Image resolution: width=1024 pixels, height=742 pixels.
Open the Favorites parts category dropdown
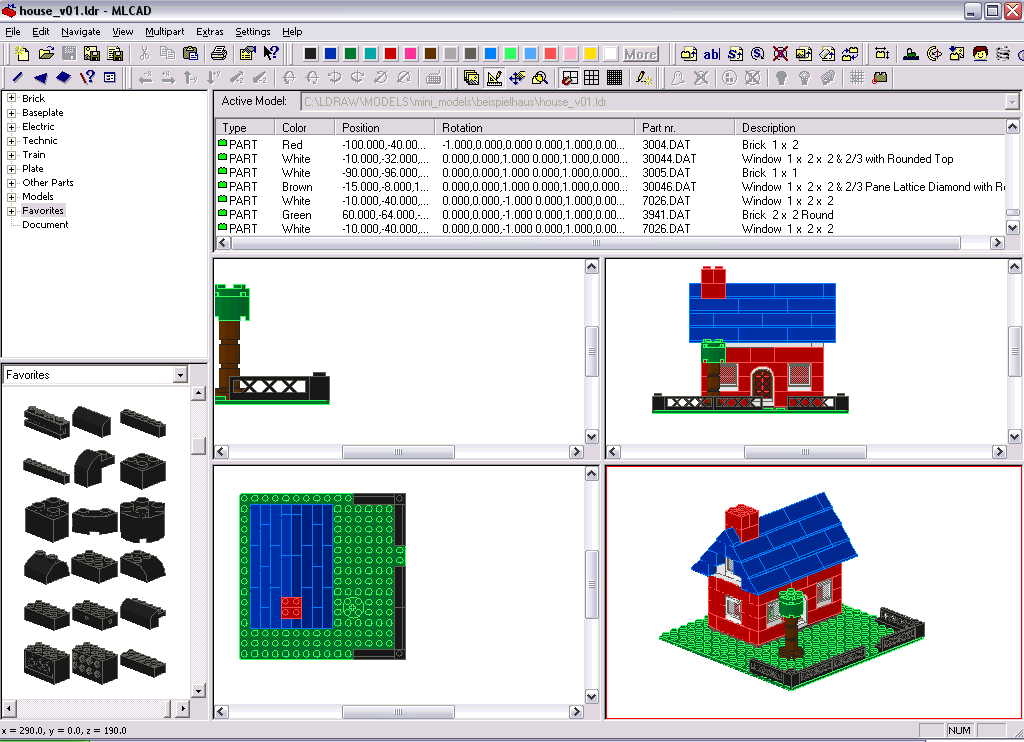pos(180,375)
